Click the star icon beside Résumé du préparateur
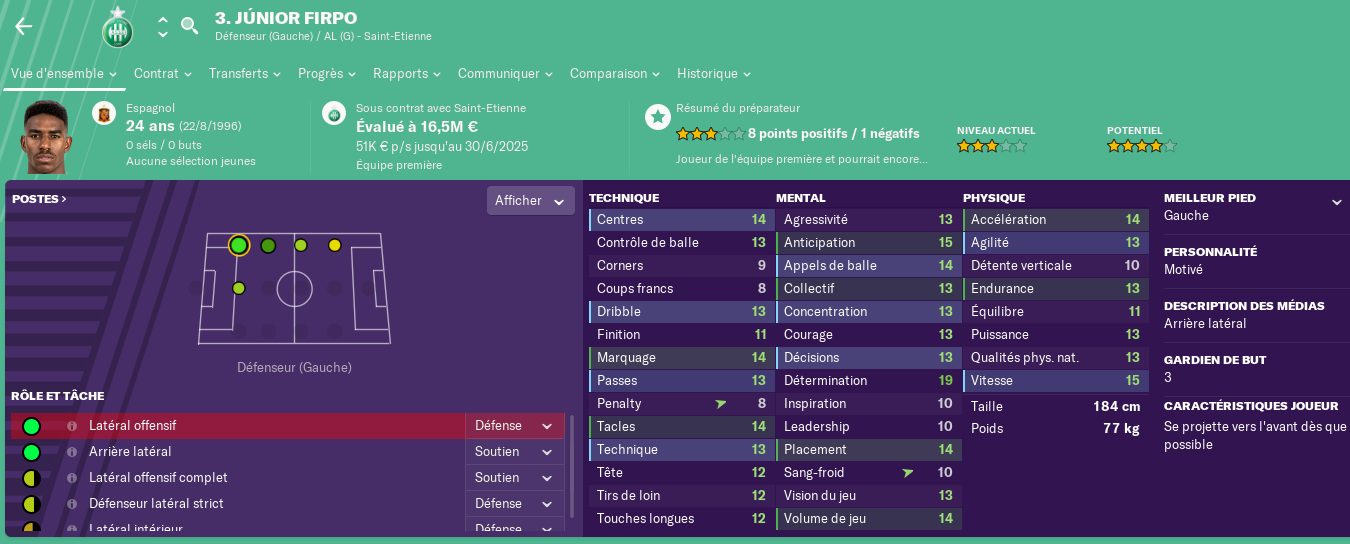This screenshot has height=544, width=1350. pos(657,117)
